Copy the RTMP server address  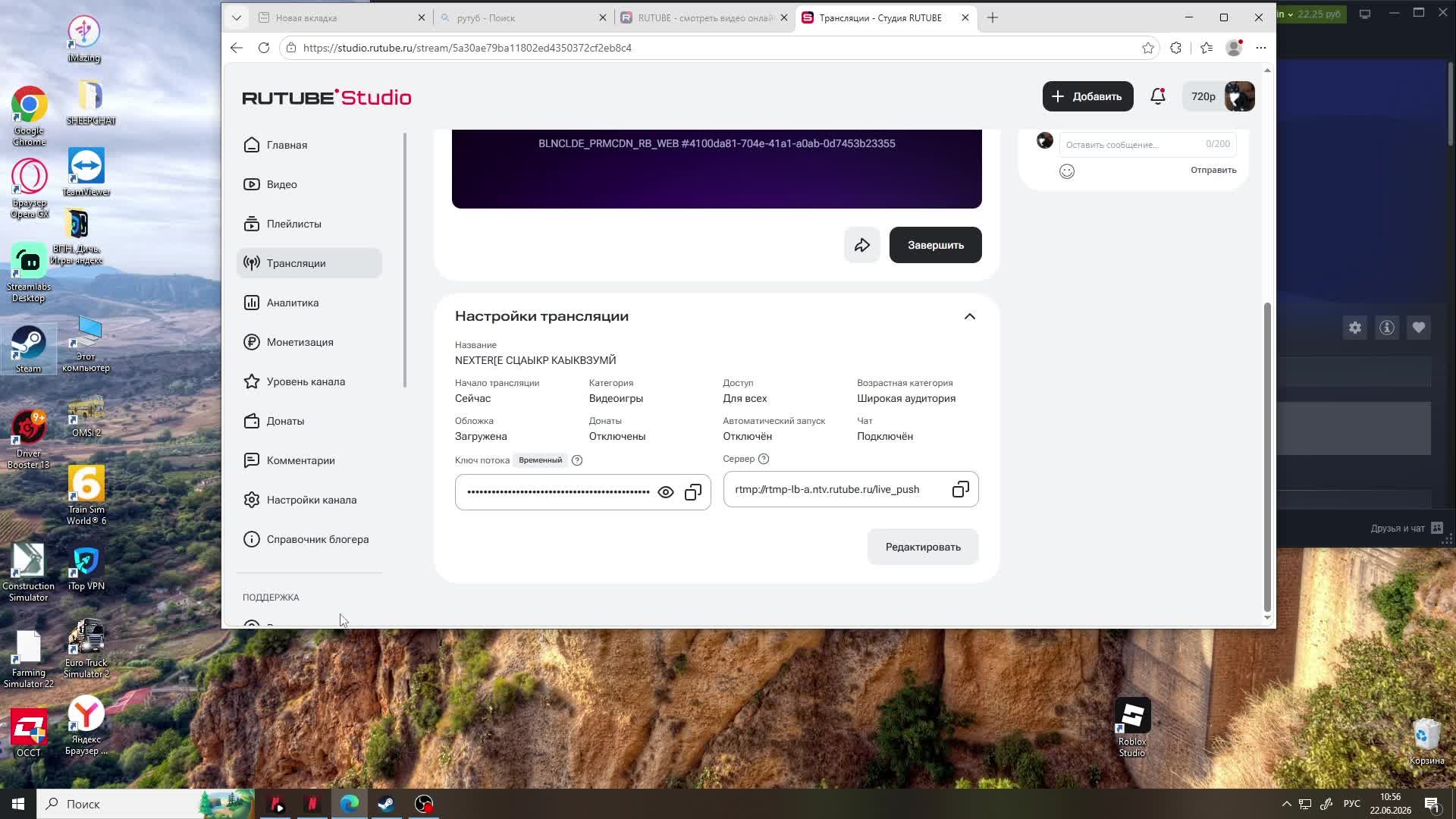pyautogui.click(x=961, y=489)
